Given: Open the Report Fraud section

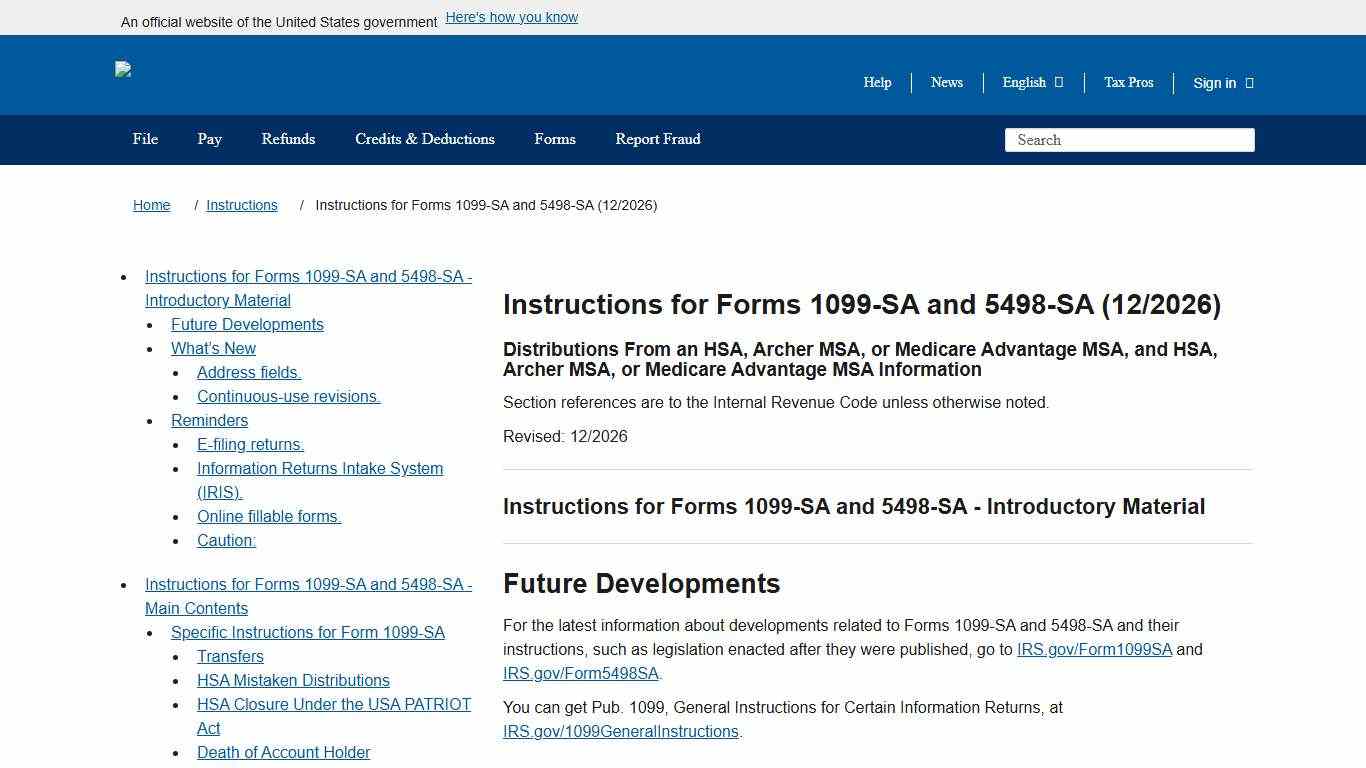Looking at the screenshot, I should click(657, 140).
